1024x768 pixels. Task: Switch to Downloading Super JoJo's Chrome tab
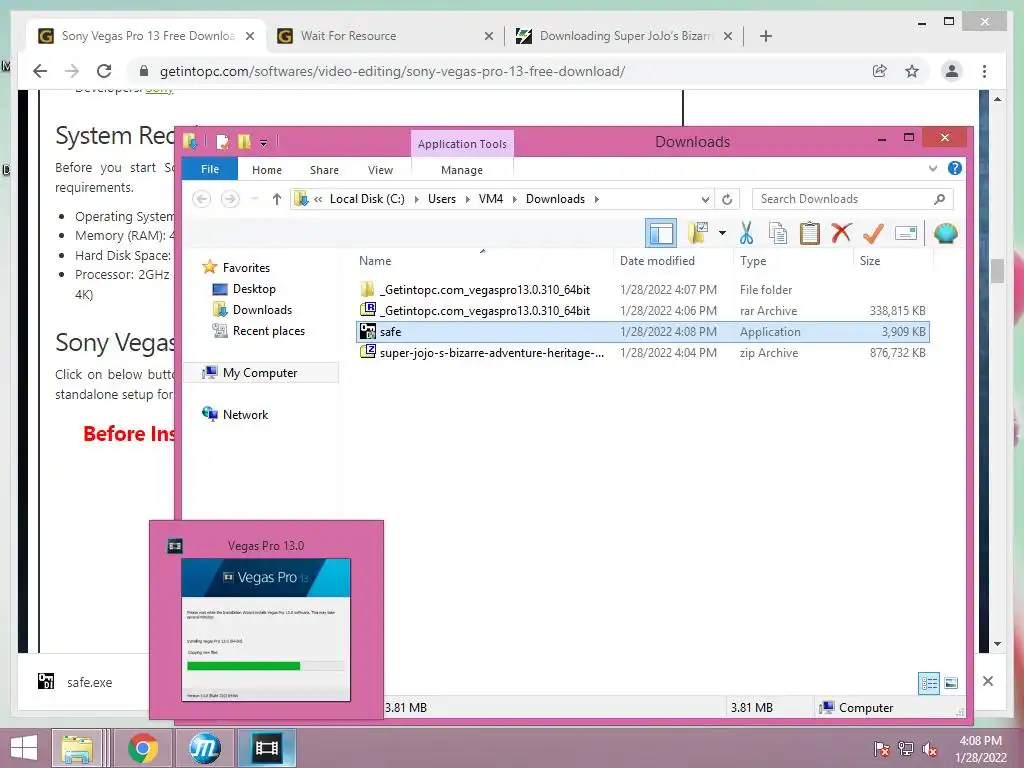coord(624,36)
